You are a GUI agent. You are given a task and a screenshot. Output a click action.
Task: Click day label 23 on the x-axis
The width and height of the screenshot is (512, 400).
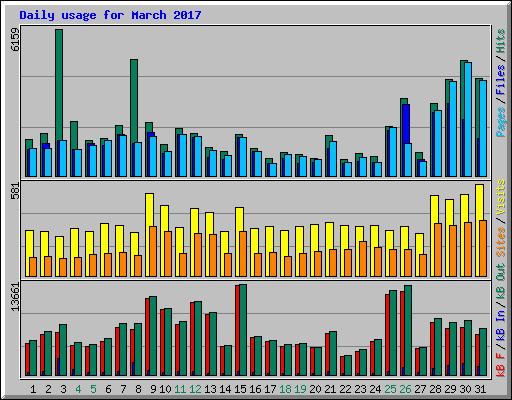[x=360, y=389]
